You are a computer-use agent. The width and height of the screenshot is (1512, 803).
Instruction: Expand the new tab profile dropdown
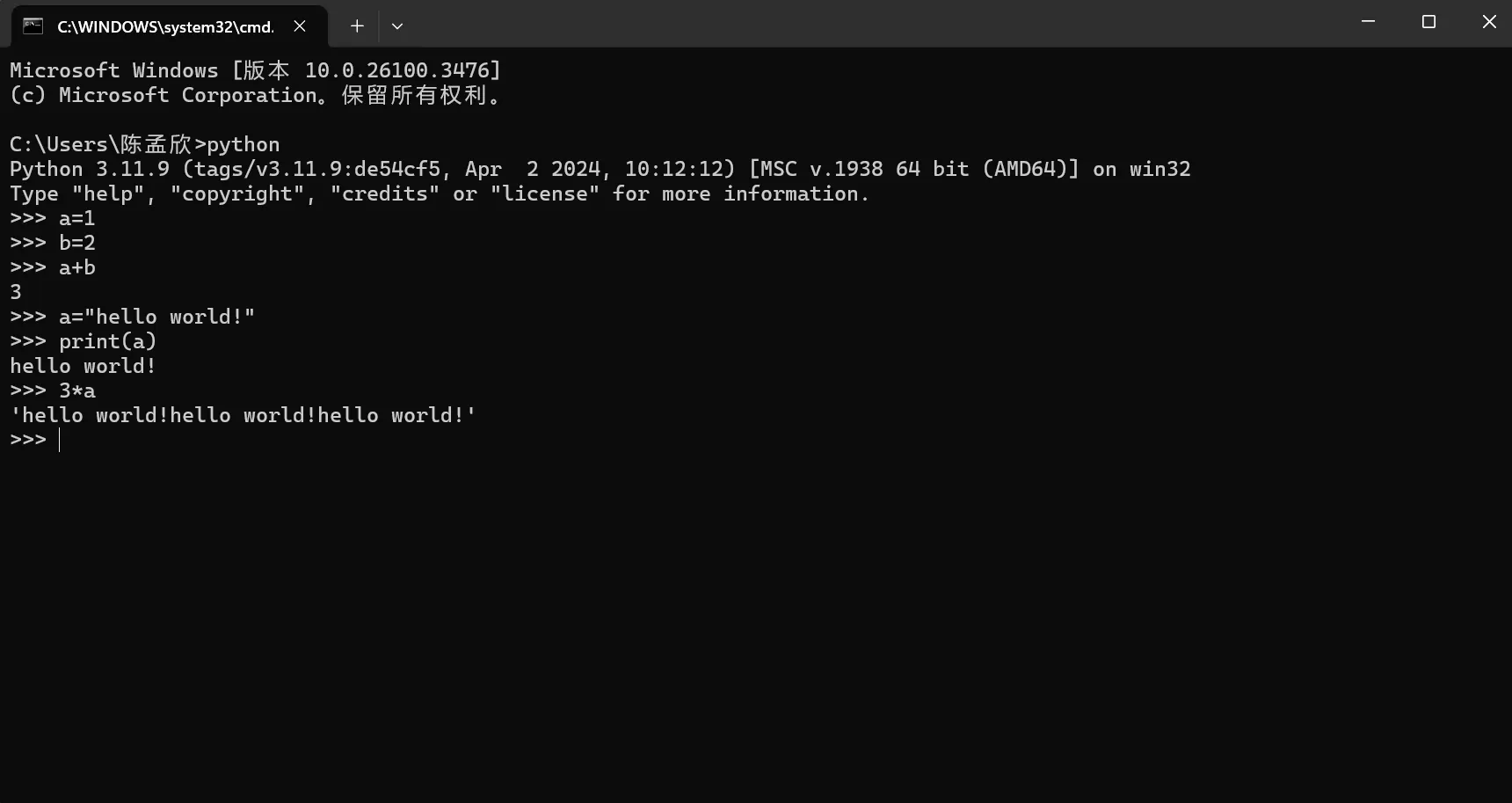point(397,26)
